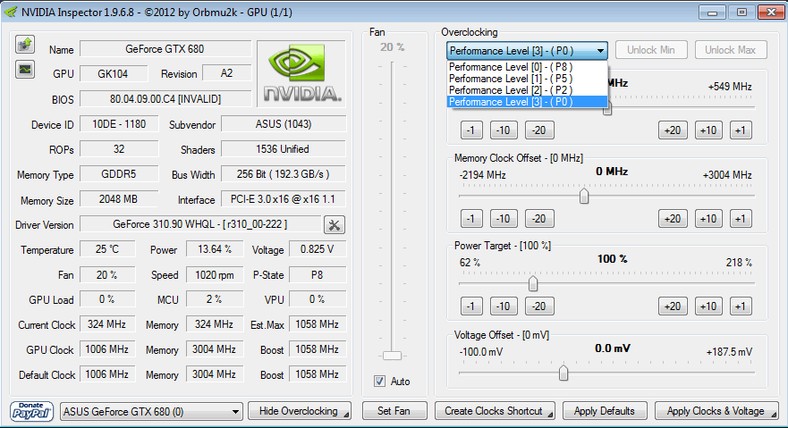Click the Set Fan button

pos(392,411)
